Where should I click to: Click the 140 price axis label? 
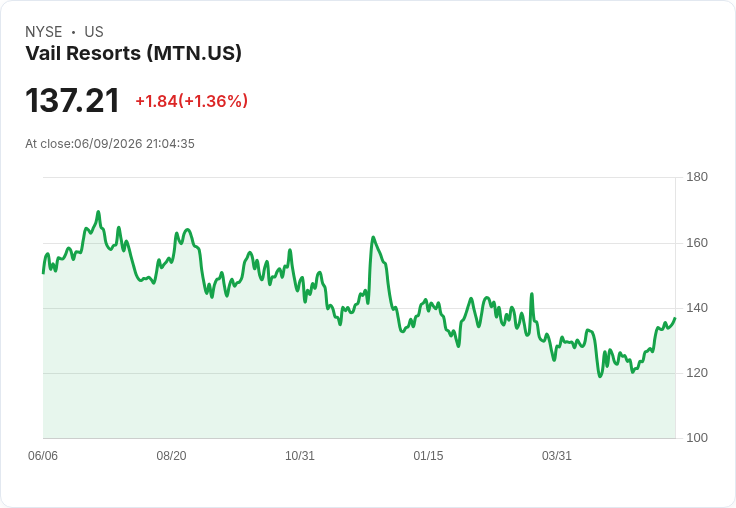click(x=697, y=308)
